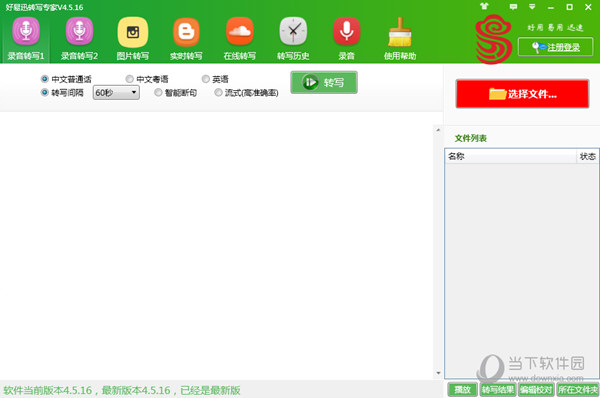View 转写历史 transcription history clock icon
This screenshot has height=398, width=600.
tap(293, 39)
